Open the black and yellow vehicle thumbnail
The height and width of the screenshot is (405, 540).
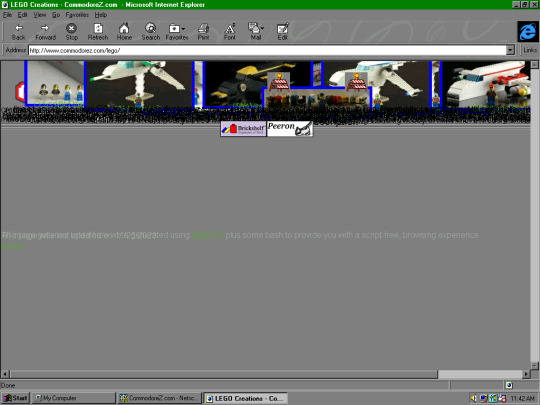(258, 74)
